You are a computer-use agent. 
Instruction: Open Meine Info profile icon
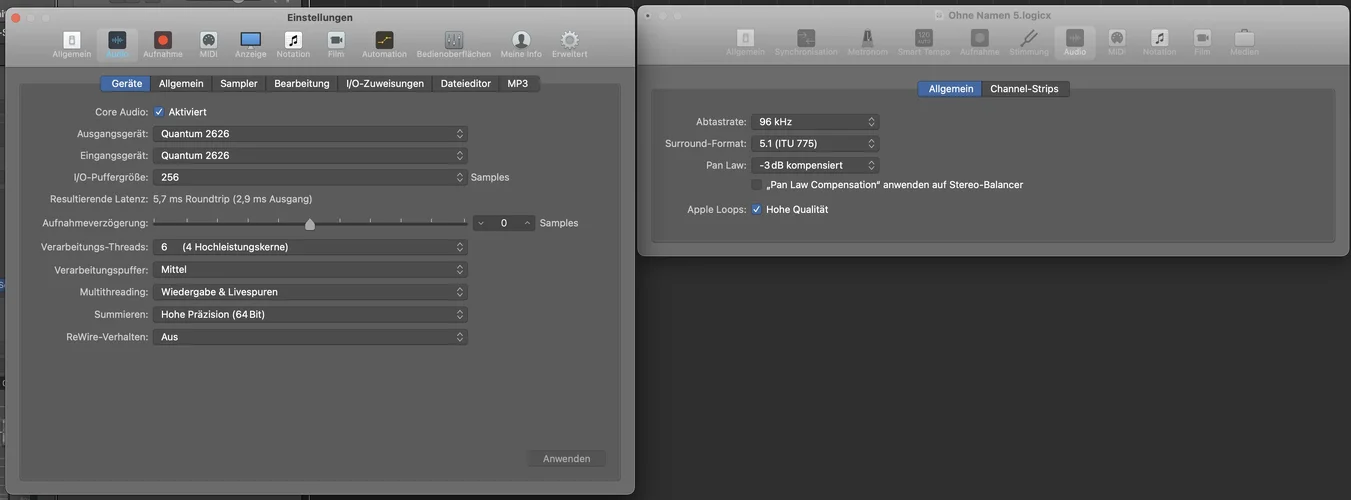click(x=521, y=44)
